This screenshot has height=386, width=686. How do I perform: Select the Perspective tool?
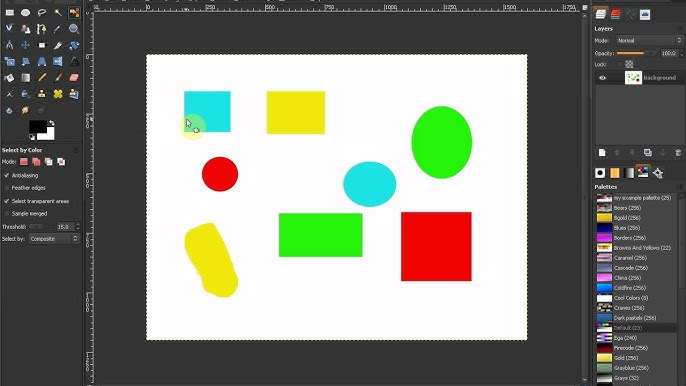point(42,61)
